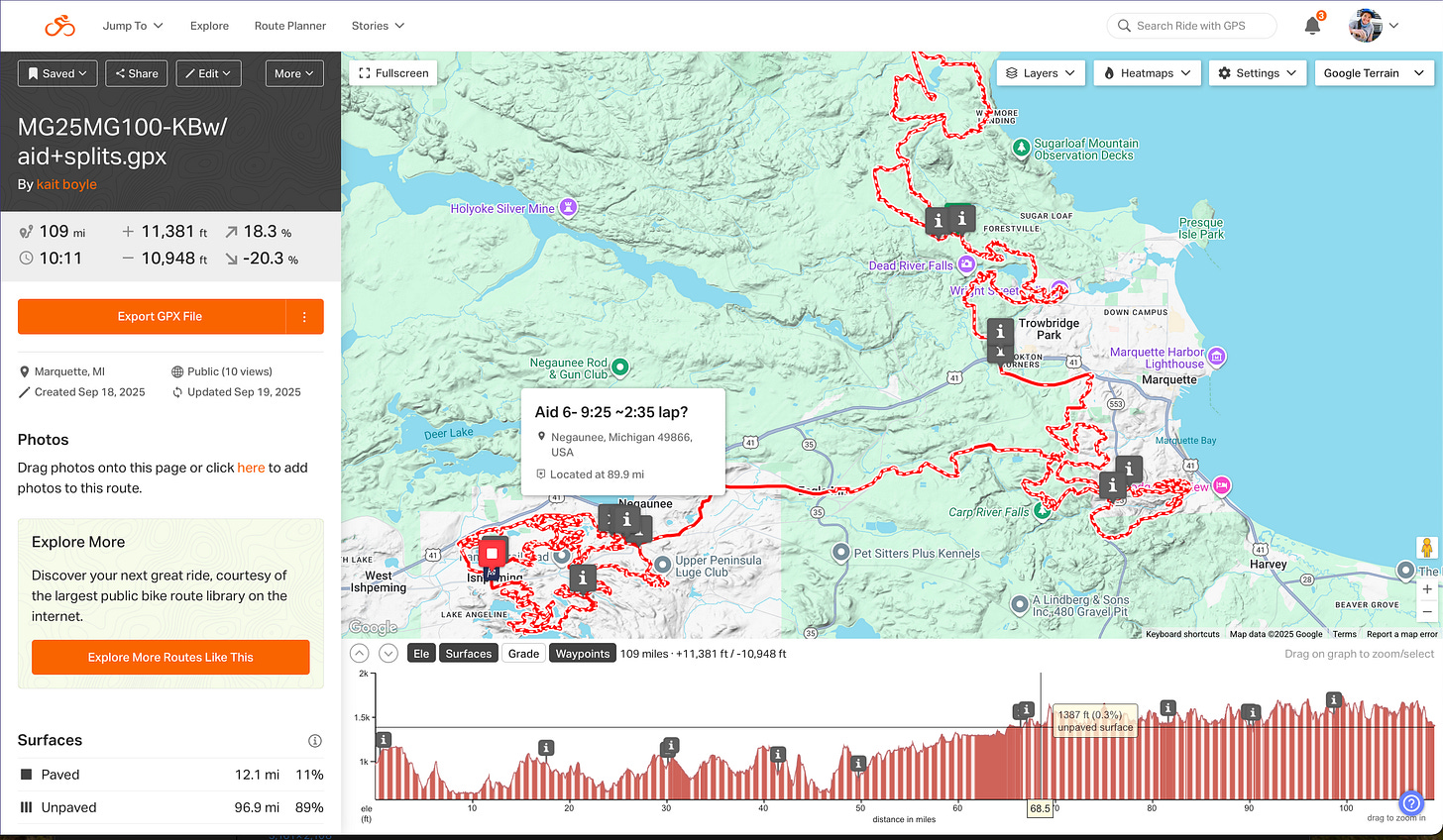Screen dimensions: 1443x840
Task: Toggle the Ele graph mode
Action: point(421,654)
